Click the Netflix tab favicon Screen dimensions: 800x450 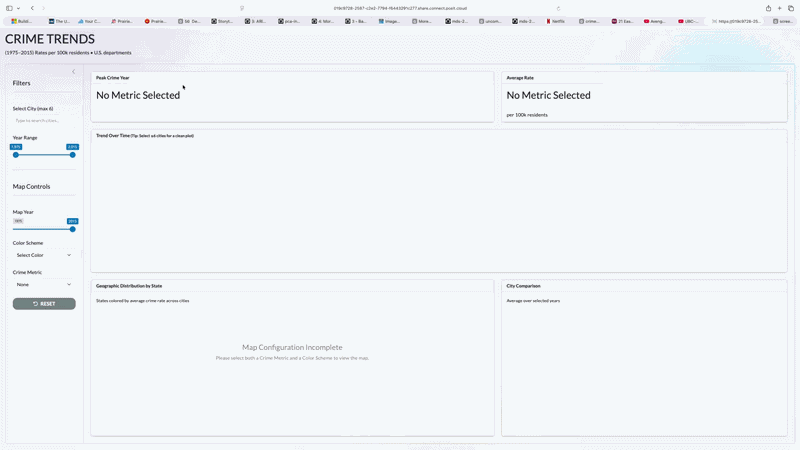[x=548, y=21]
